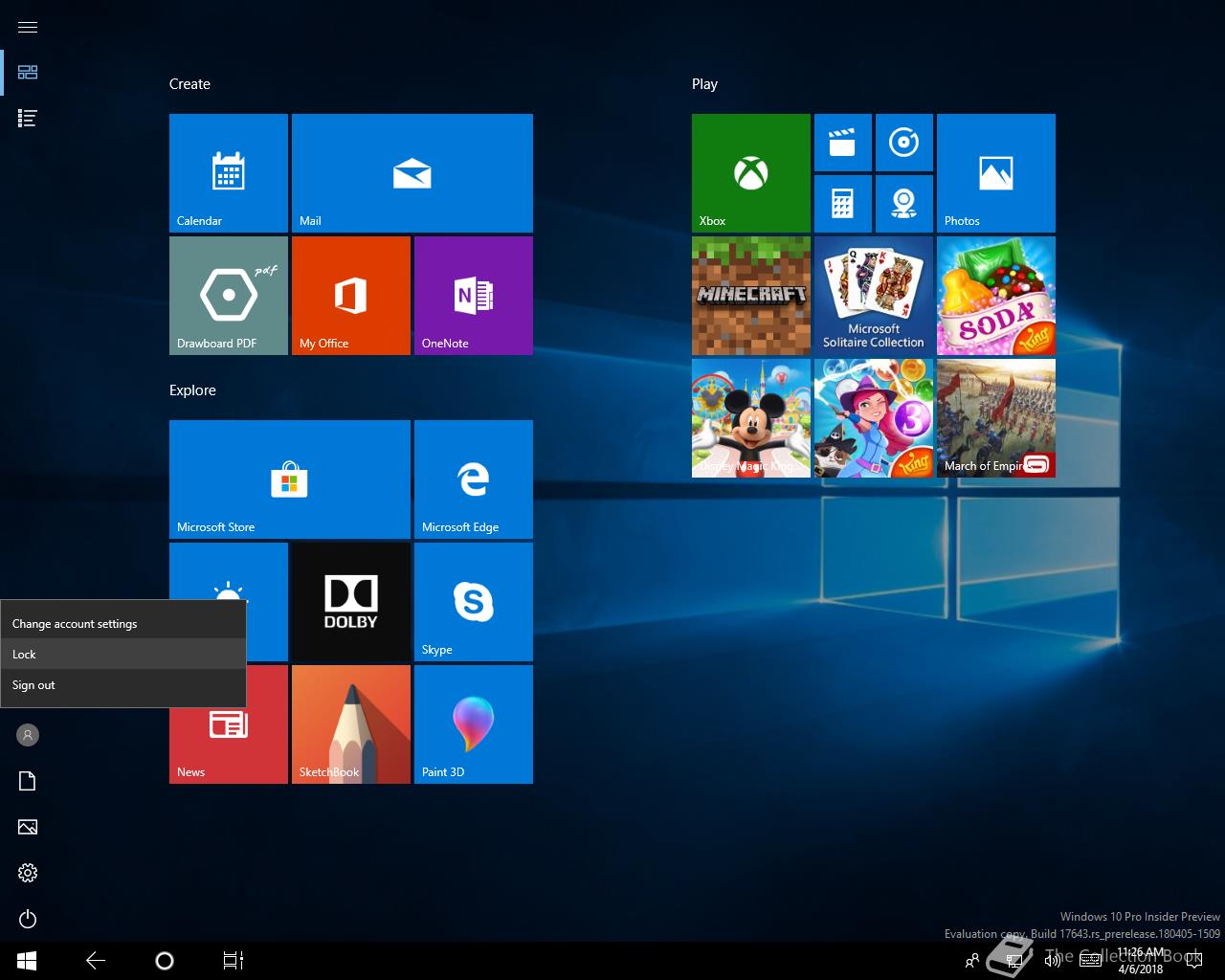Open the Calendar tile
This screenshot has height=980, width=1225.
pyautogui.click(x=229, y=173)
